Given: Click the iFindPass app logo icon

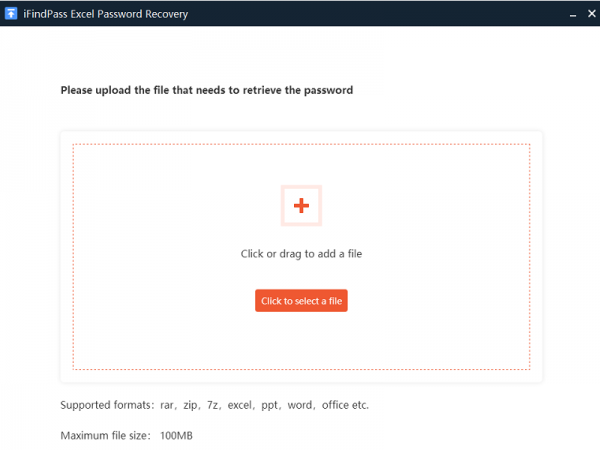Looking at the screenshot, I should pos(11,13).
